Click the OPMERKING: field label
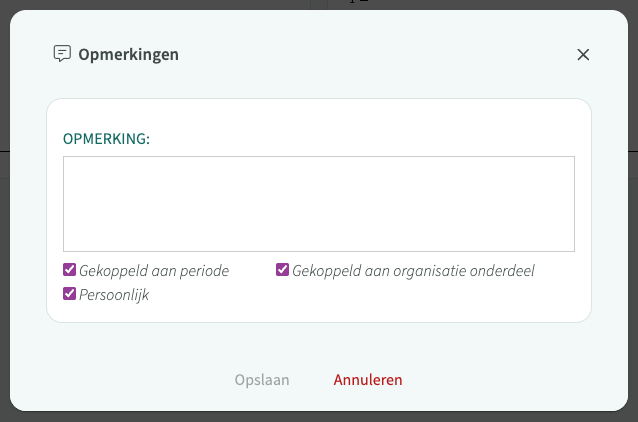This screenshot has height=422, width=638. coord(106,138)
